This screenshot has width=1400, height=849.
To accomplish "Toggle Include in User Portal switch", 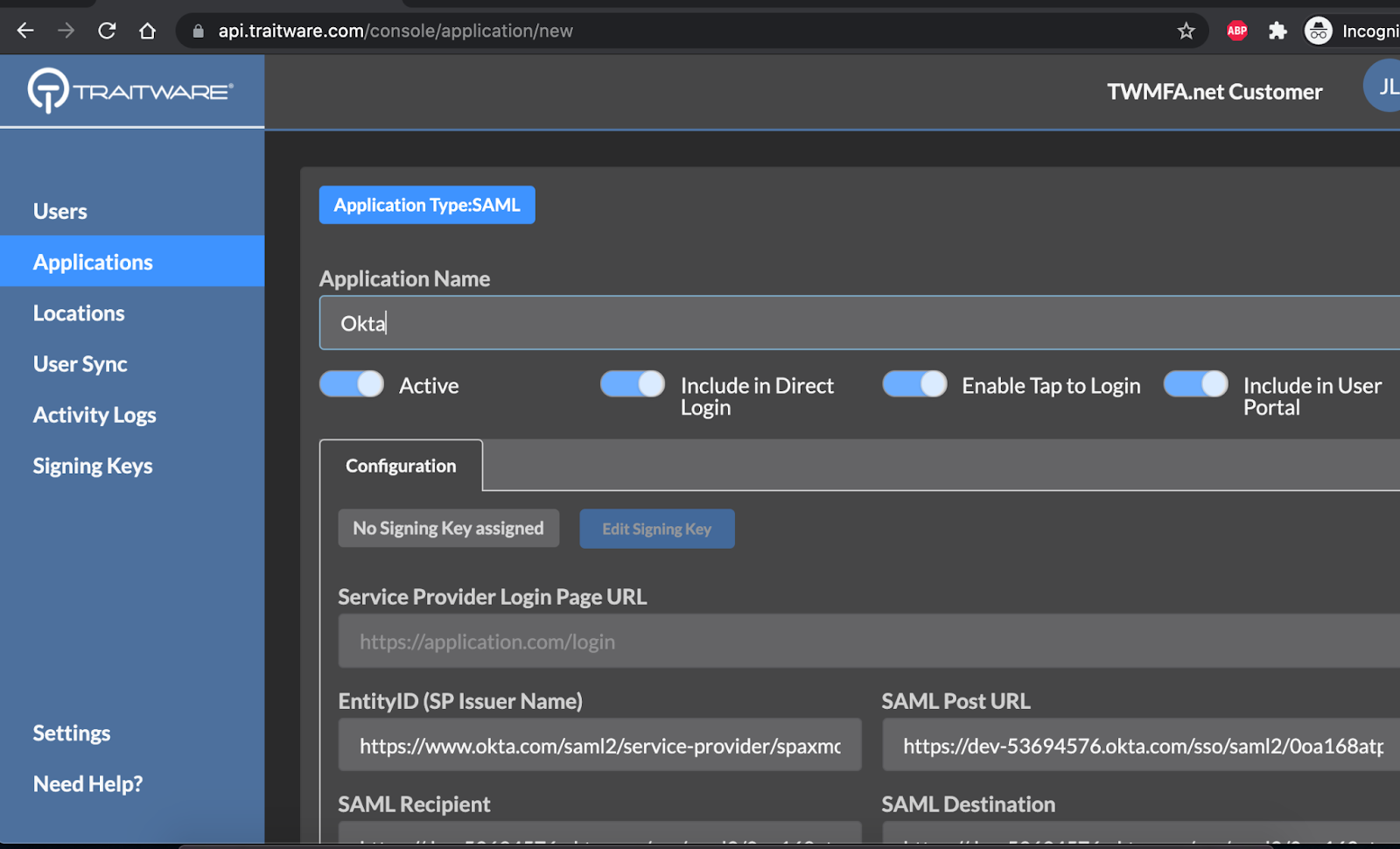I will tap(1196, 384).
